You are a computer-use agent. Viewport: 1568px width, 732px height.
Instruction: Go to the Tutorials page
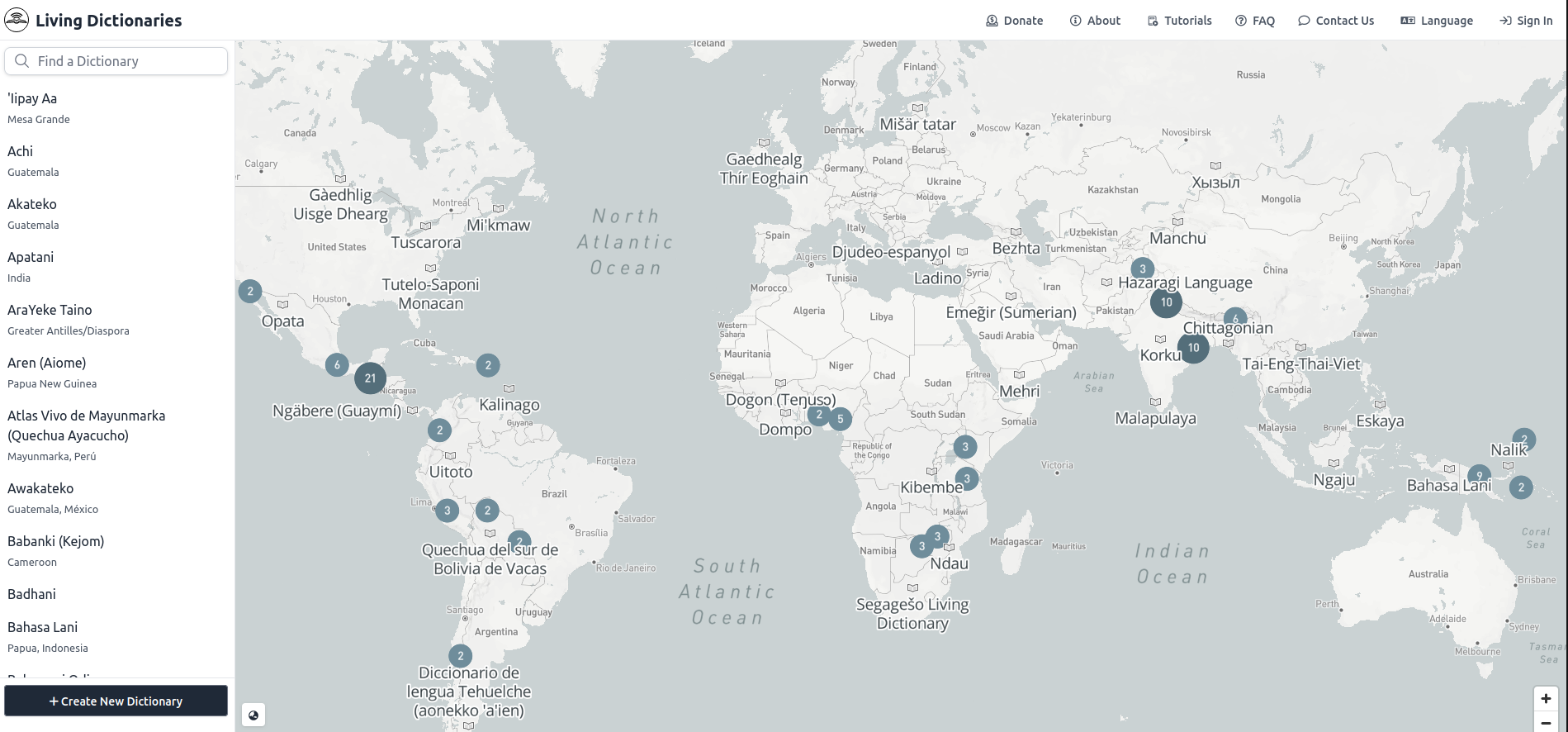click(1179, 21)
